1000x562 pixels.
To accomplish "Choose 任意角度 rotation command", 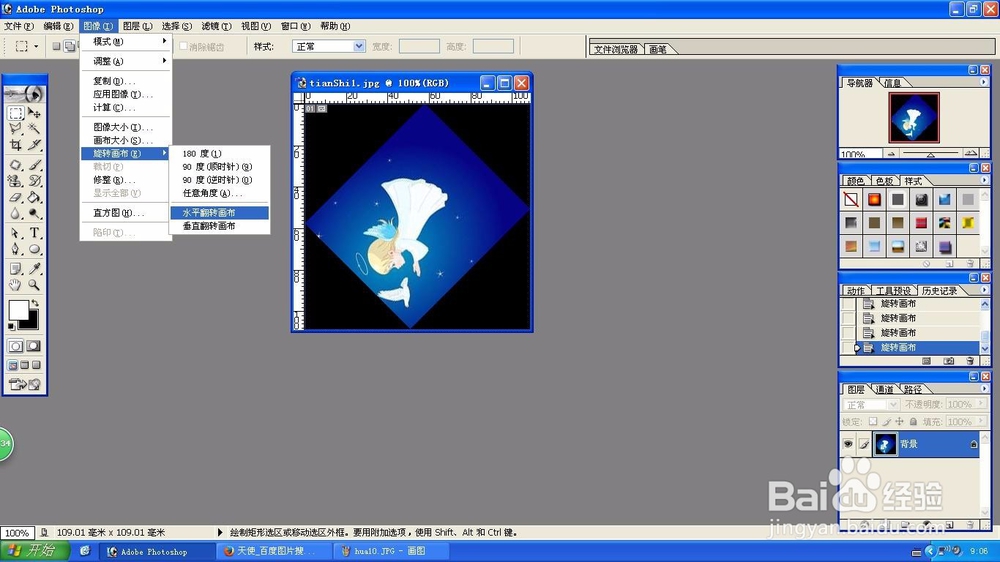I will click(x=219, y=193).
